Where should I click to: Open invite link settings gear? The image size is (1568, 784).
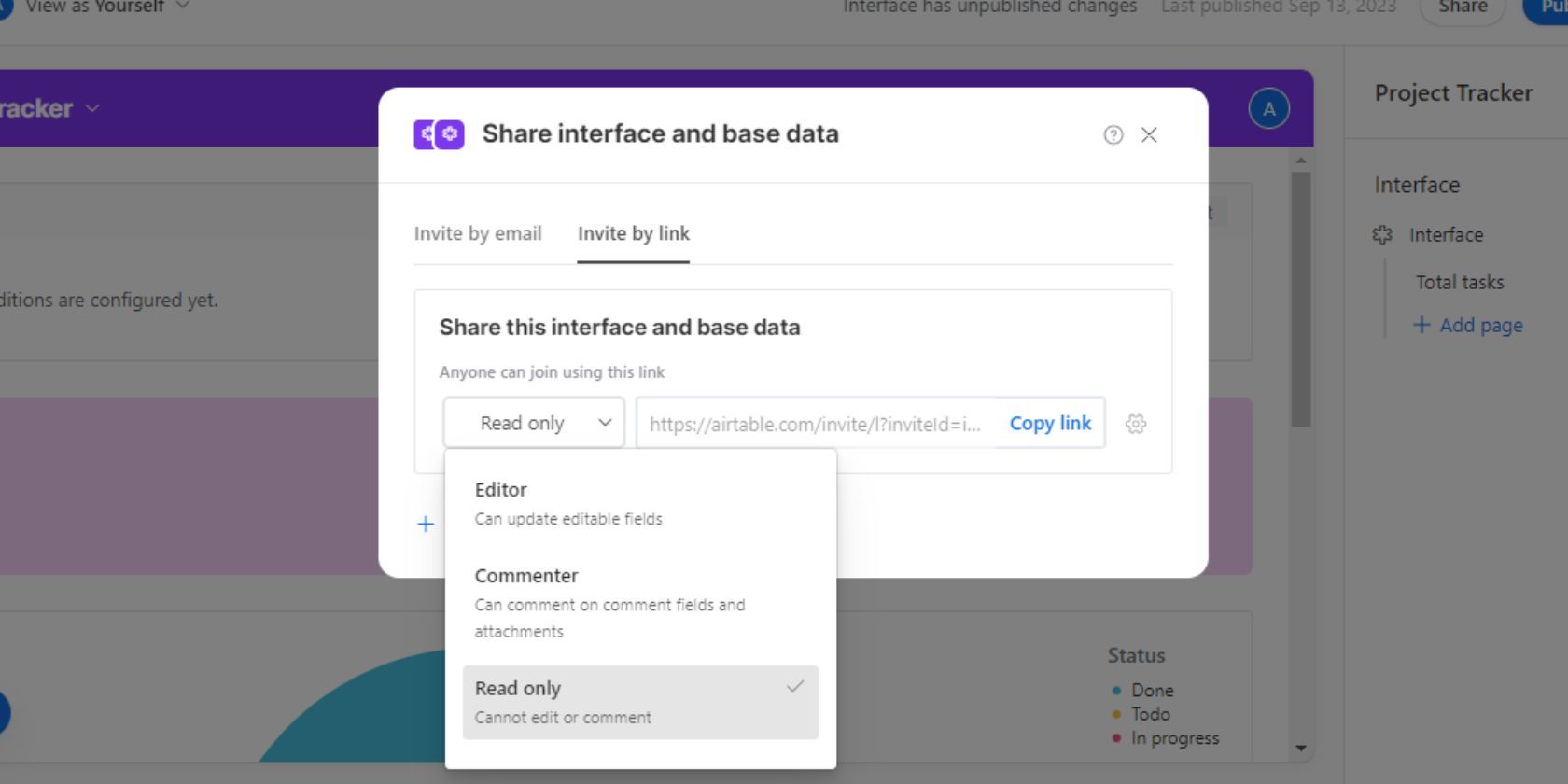(x=1136, y=424)
